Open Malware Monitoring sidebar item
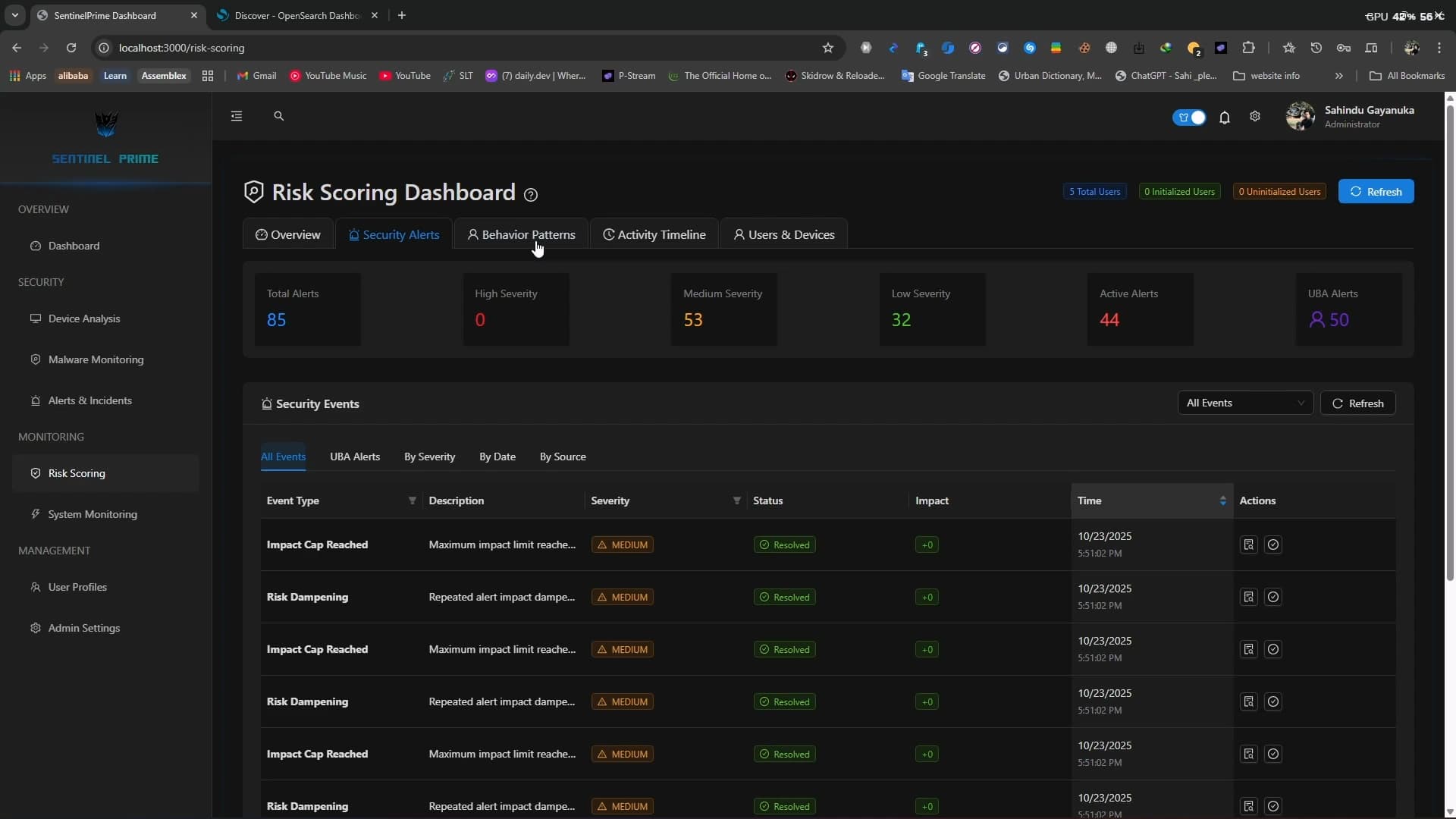 click(96, 359)
